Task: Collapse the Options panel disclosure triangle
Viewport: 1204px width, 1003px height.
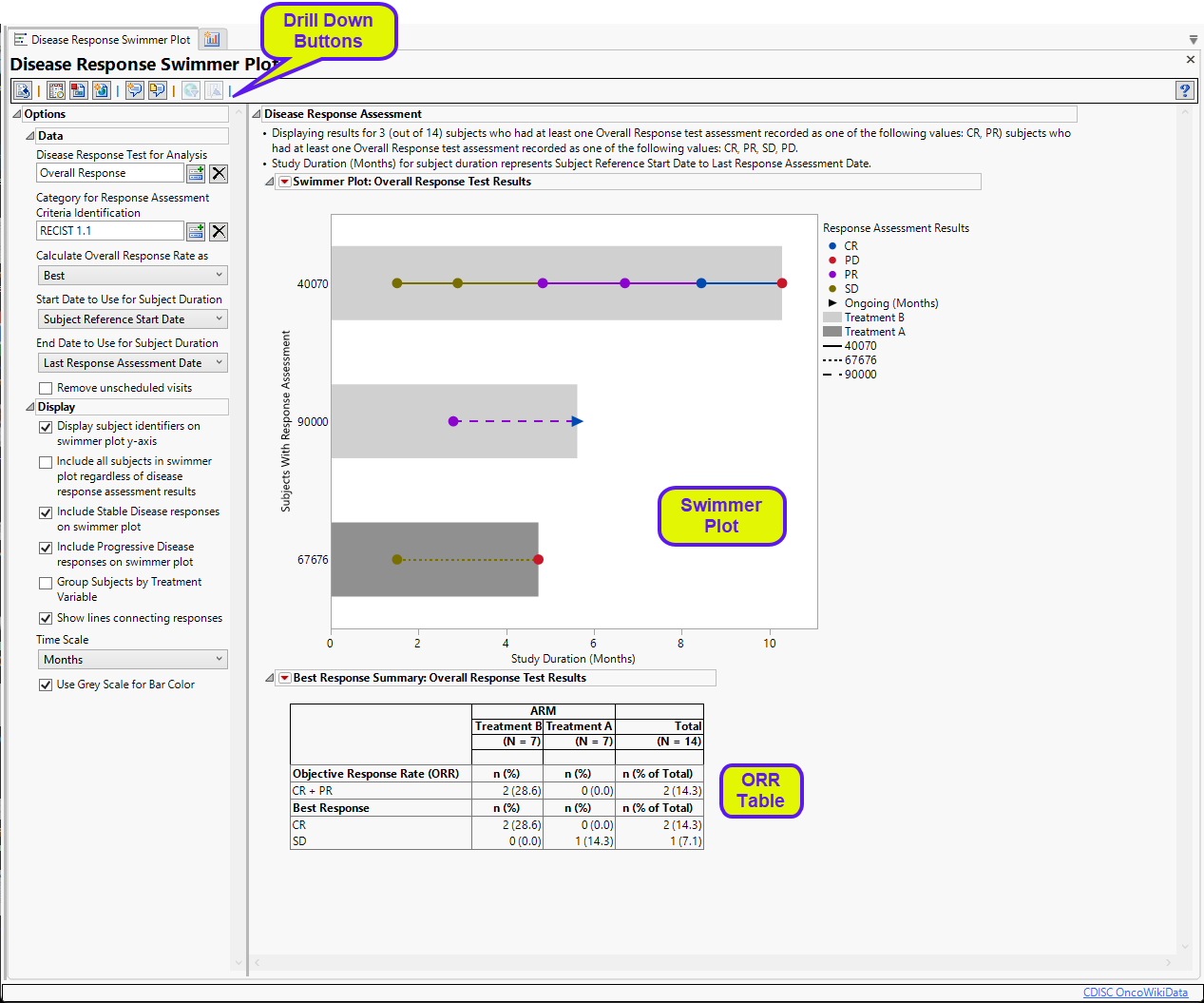Action: click(x=16, y=114)
